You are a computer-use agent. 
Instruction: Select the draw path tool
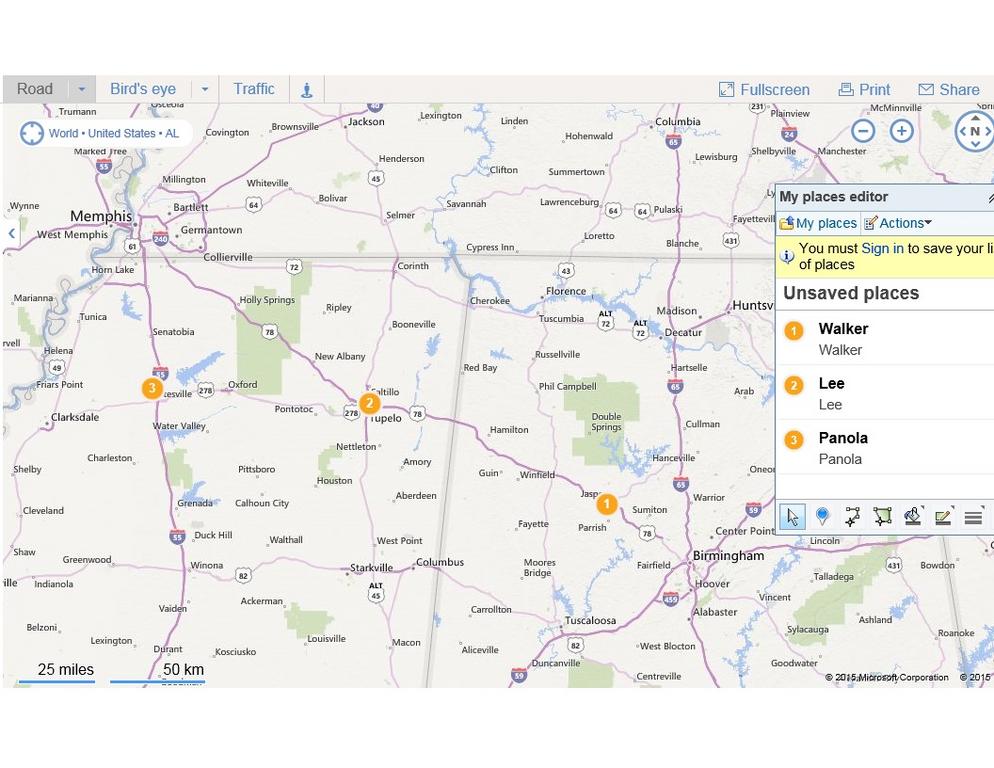(x=852, y=517)
